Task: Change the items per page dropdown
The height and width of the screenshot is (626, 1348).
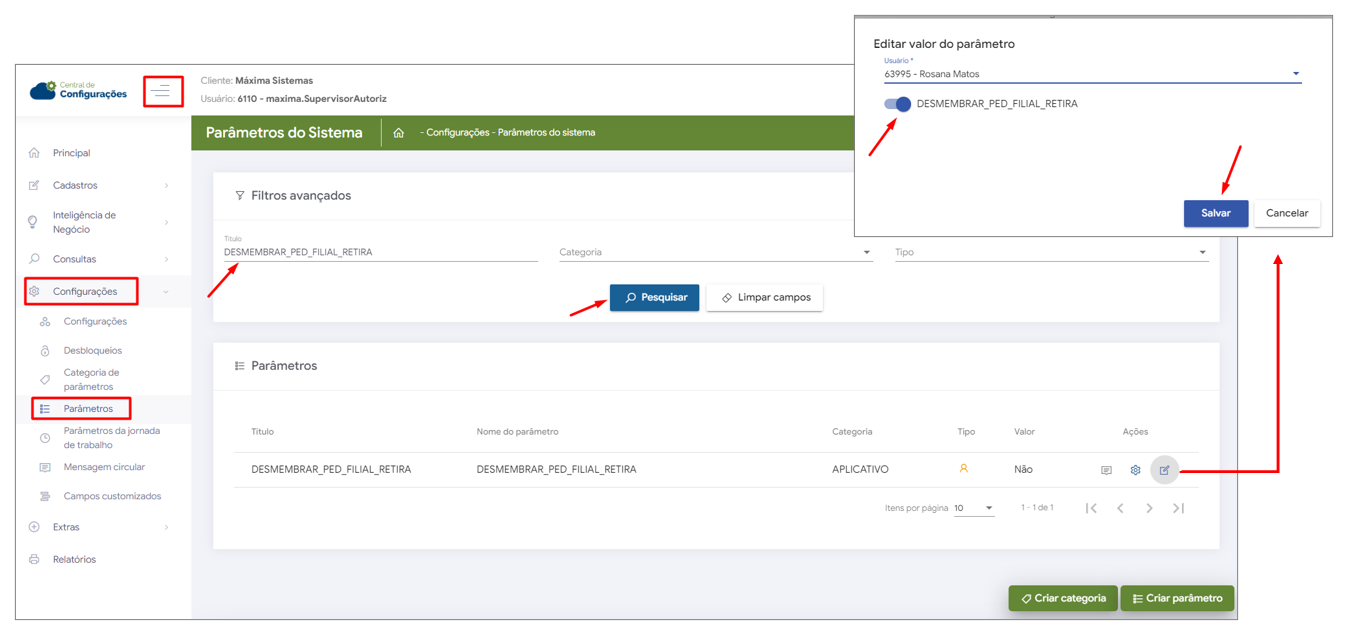Action: tap(973, 509)
